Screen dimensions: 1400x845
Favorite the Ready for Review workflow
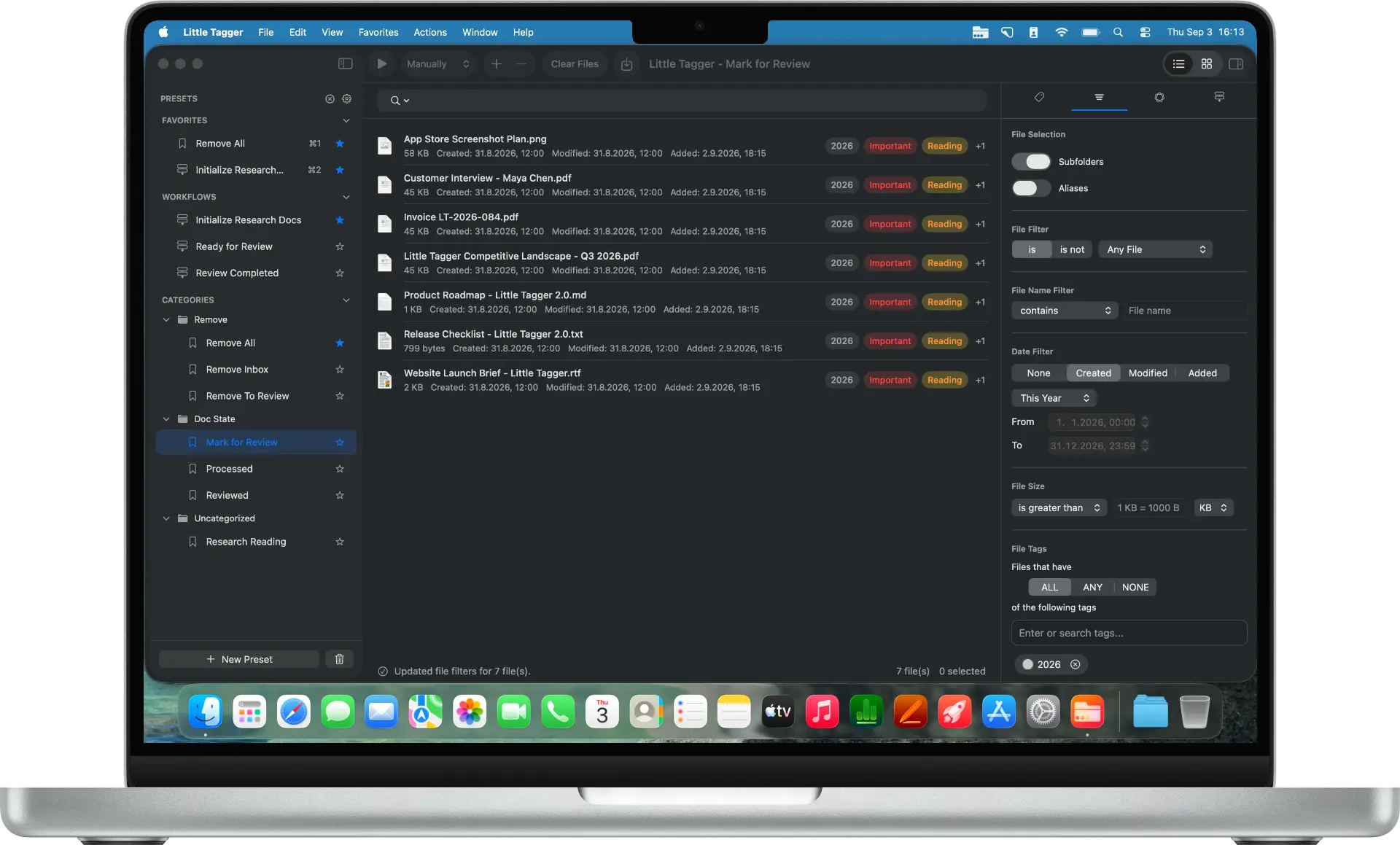point(340,246)
